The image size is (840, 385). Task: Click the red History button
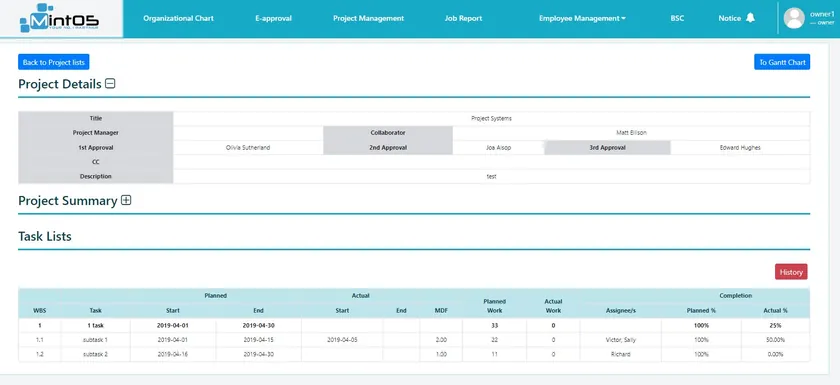pyautogui.click(x=791, y=272)
